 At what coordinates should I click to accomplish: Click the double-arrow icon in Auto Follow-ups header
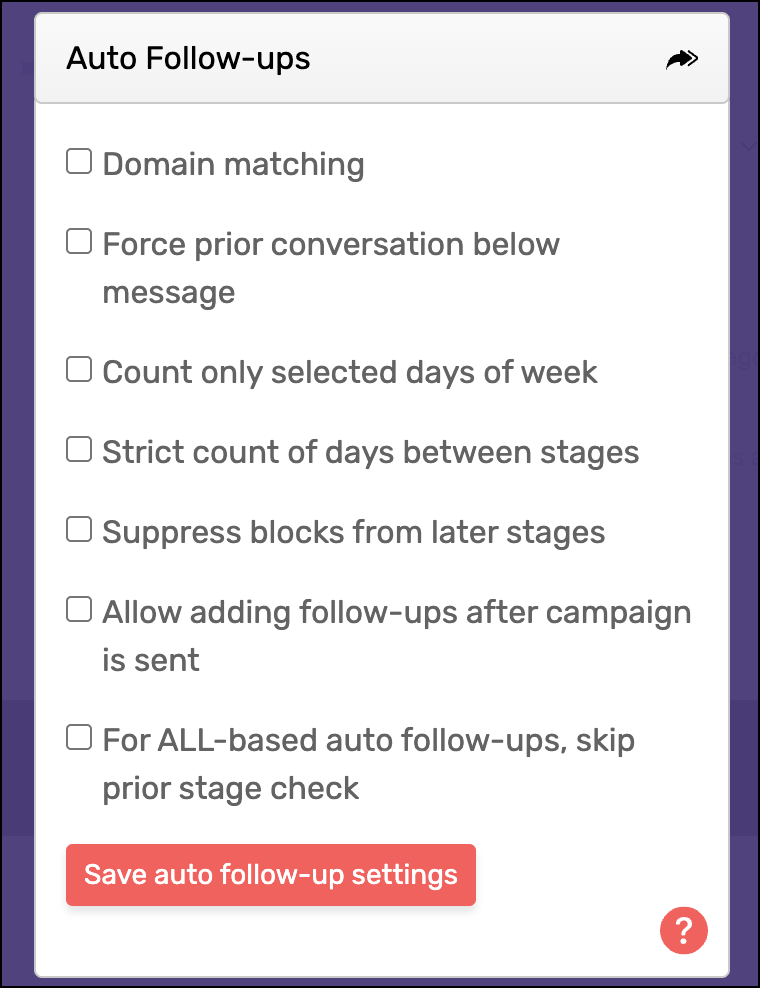682,60
